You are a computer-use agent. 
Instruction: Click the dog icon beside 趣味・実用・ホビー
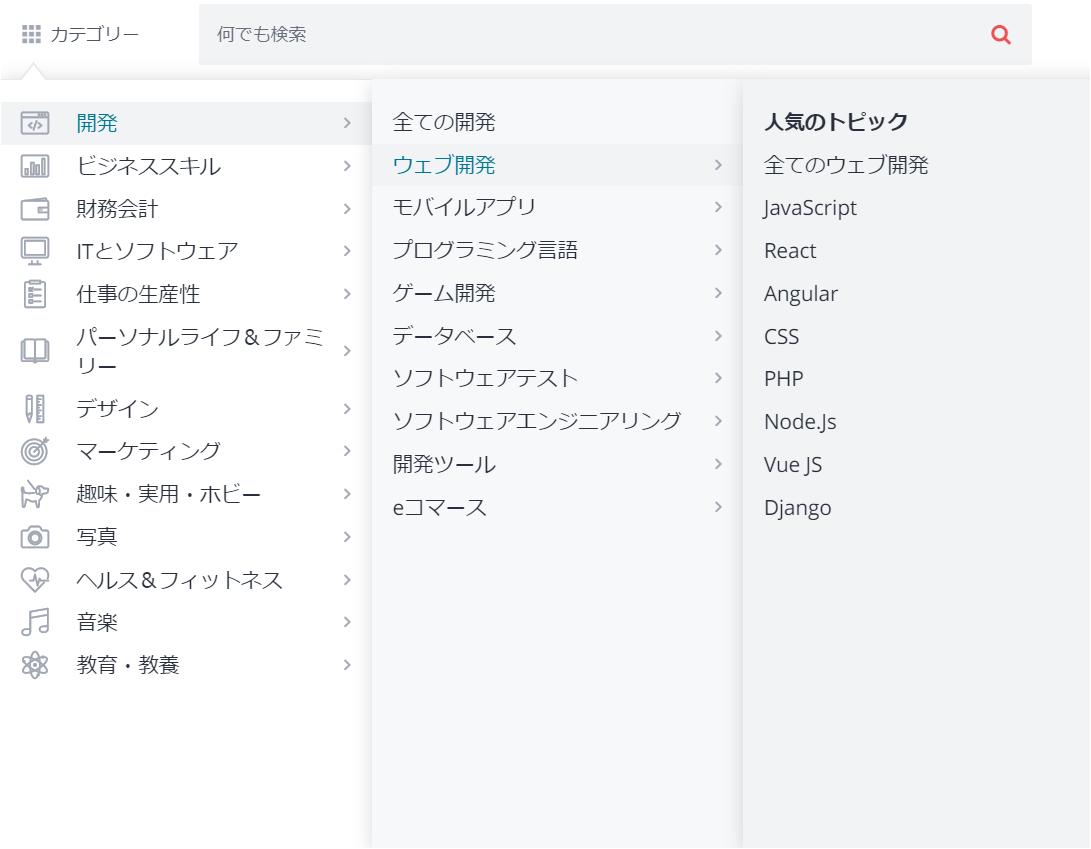35,494
